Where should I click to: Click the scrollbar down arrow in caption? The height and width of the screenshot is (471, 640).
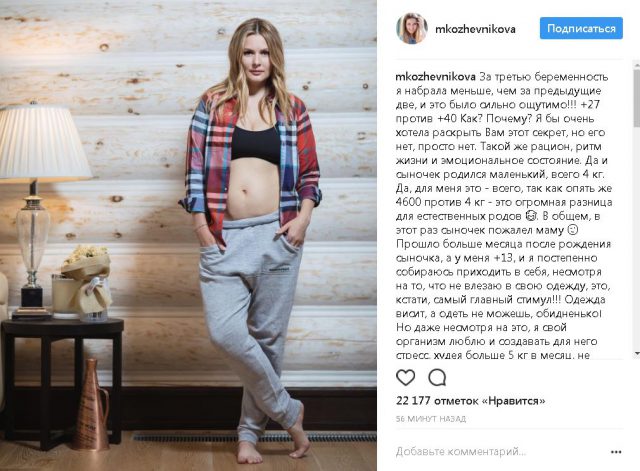pos(637,353)
